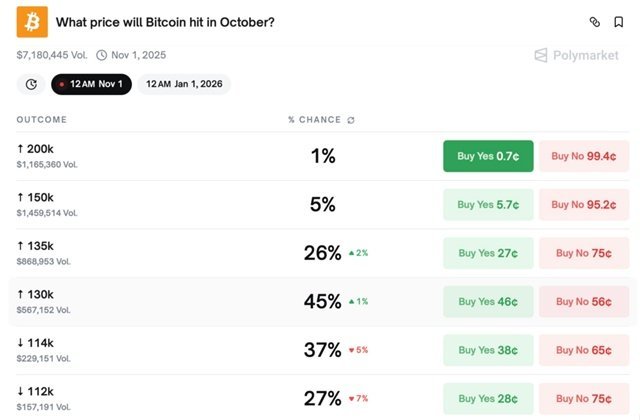640x420 pixels.
Task: Click Buy Yes 27¢ for ↑ 135k
Action: coord(488,253)
